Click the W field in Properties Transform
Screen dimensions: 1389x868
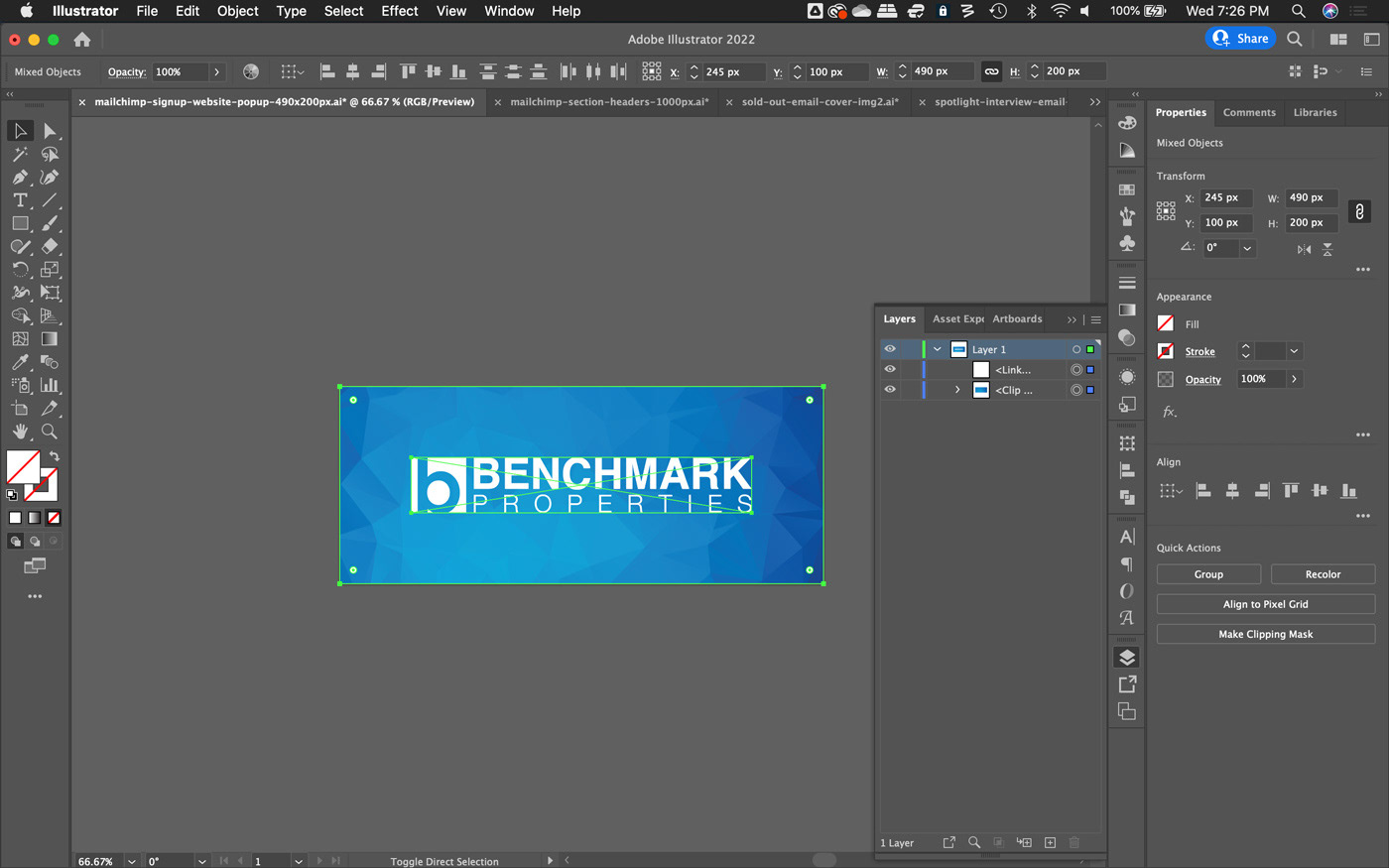[x=1312, y=197]
